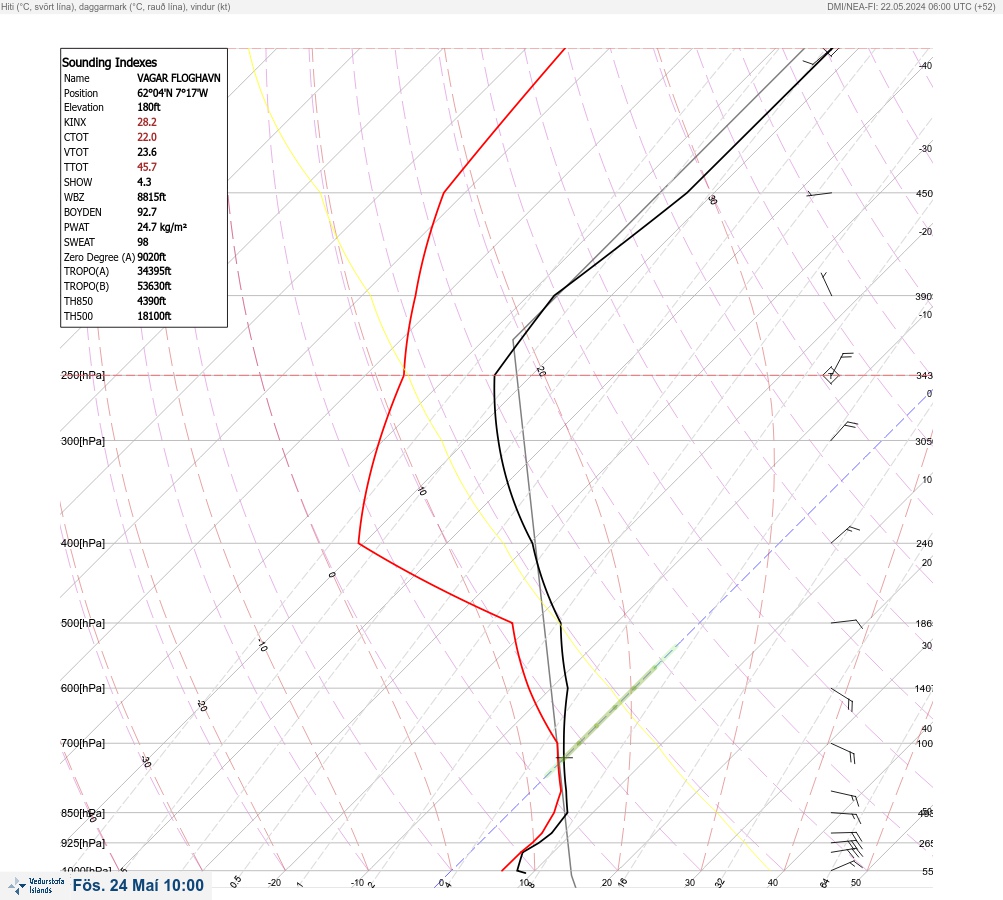Click position value 62°04'N 7°17'W
The image size is (1003, 900).
click(172, 93)
